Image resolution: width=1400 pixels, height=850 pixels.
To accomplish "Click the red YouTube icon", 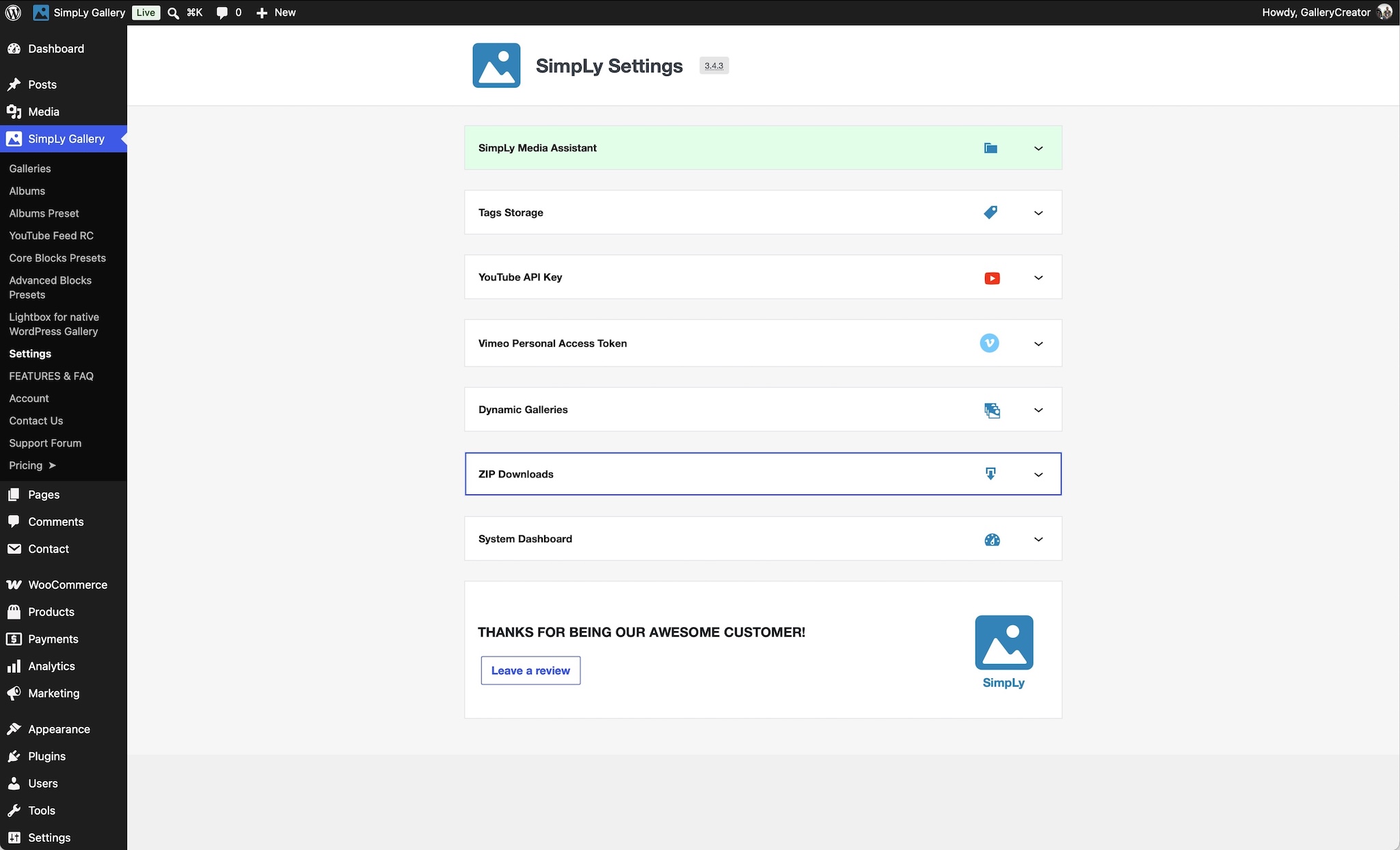I will tap(992, 278).
